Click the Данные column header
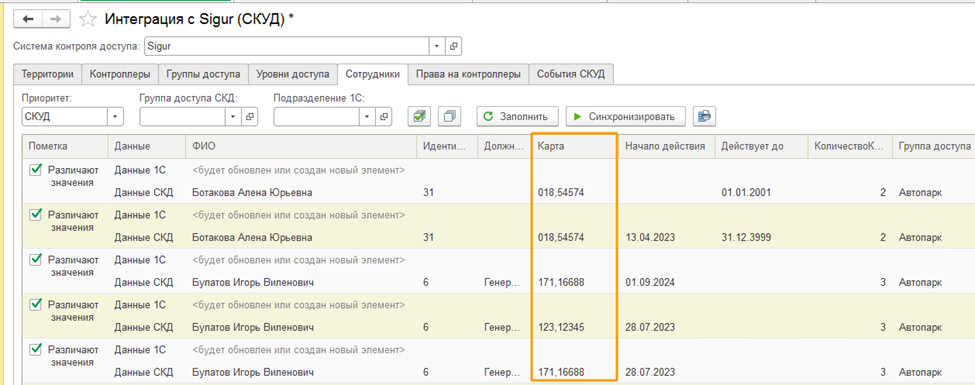The width and height of the screenshot is (975, 385). point(147,146)
